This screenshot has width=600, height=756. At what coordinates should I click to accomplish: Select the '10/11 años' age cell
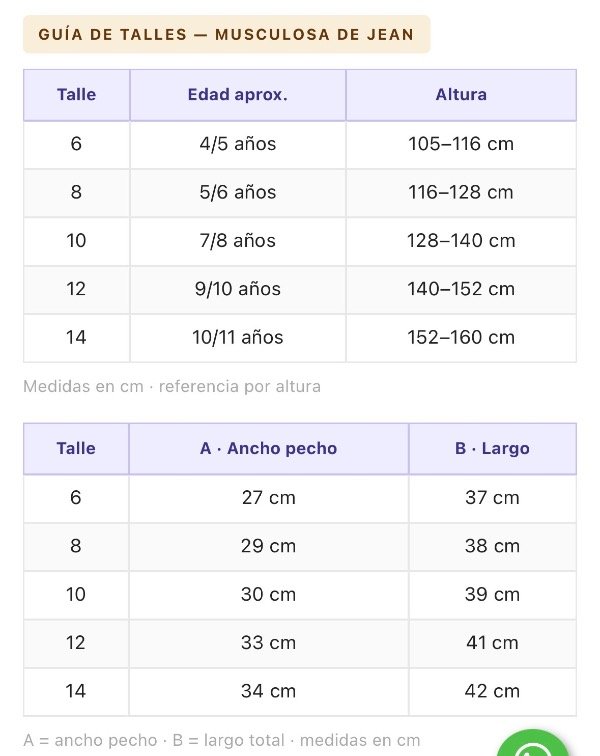click(238, 338)
